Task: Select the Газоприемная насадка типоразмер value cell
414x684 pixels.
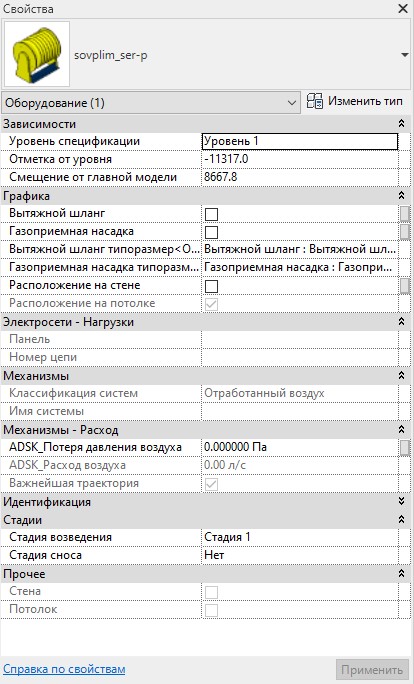Action: pos(300,267)
